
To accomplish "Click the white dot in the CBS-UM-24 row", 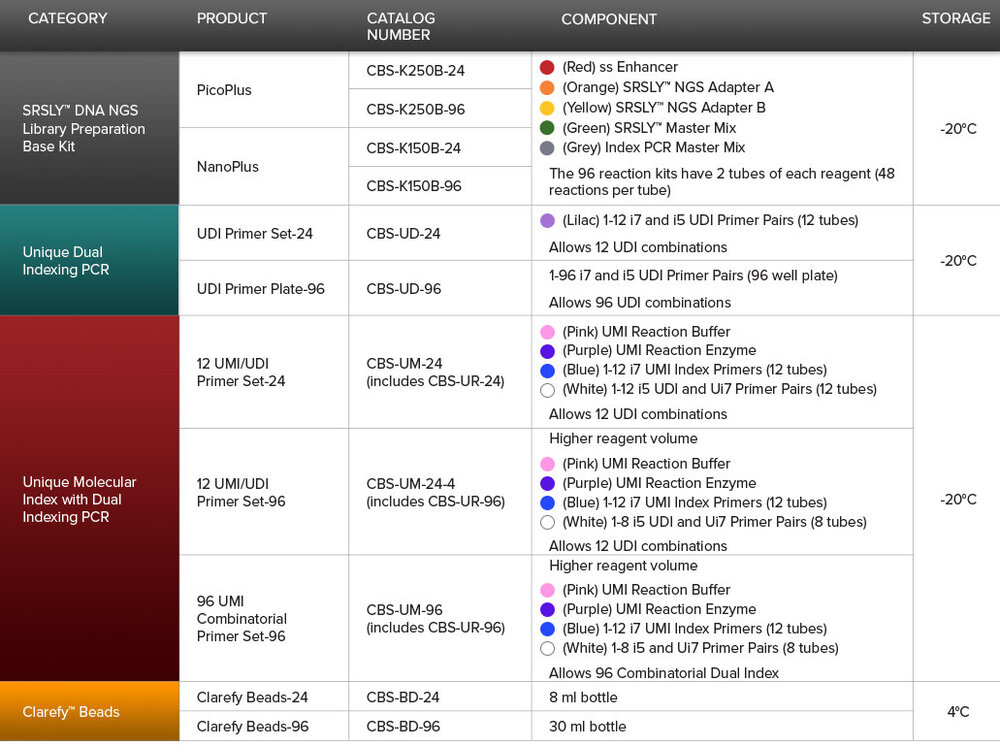I will pos(547,390).
